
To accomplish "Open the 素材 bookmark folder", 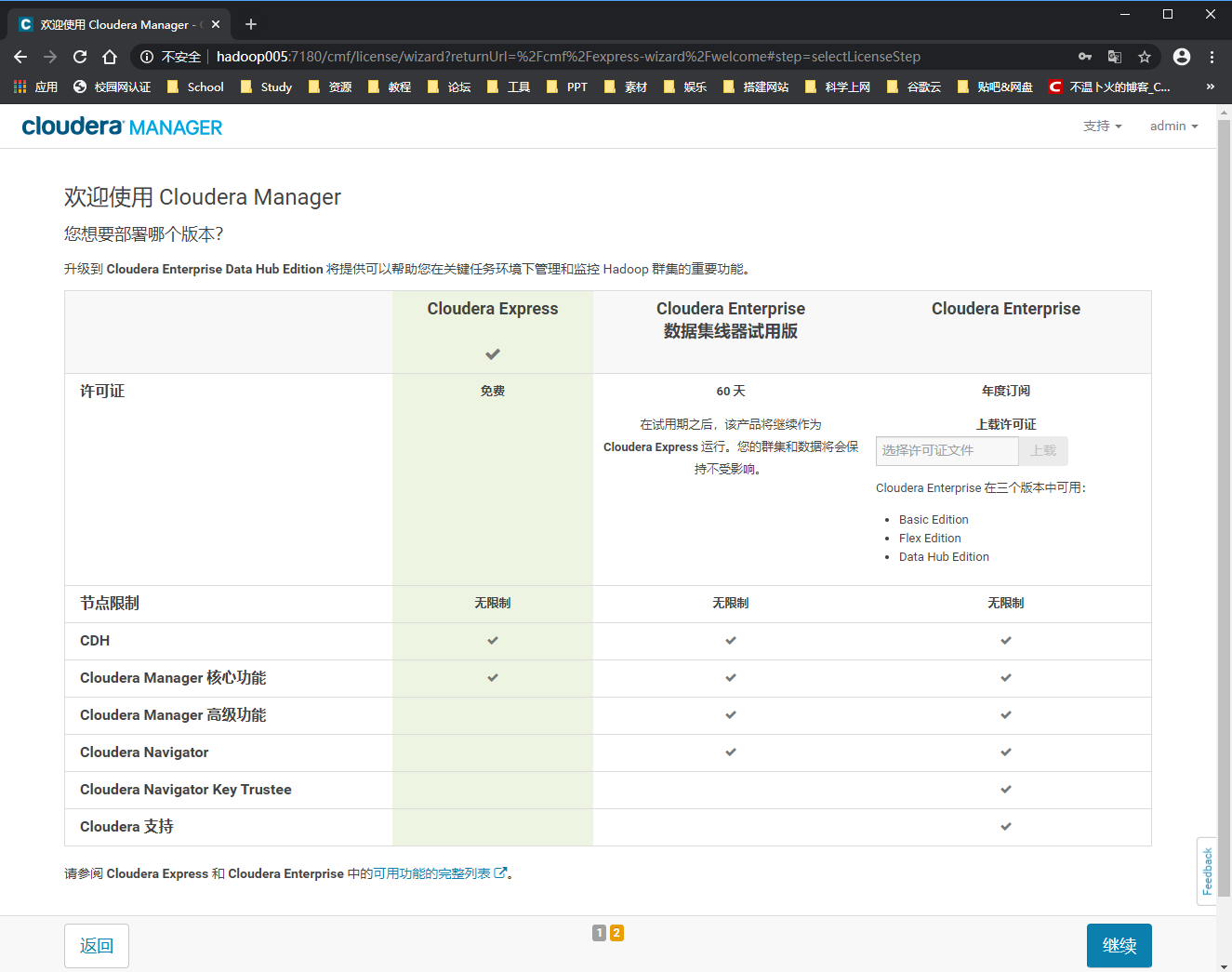I will pyautogui.click(x=626, y=87).
